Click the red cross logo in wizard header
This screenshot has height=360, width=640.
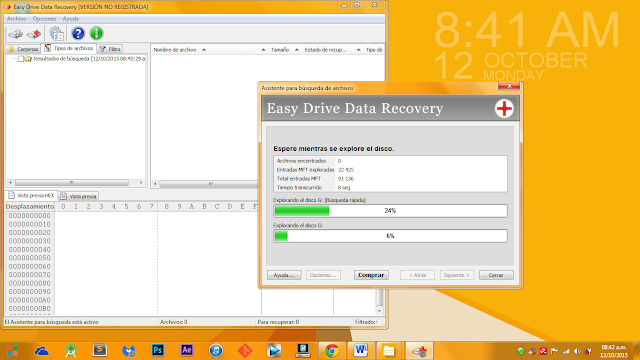coord(504,109)
